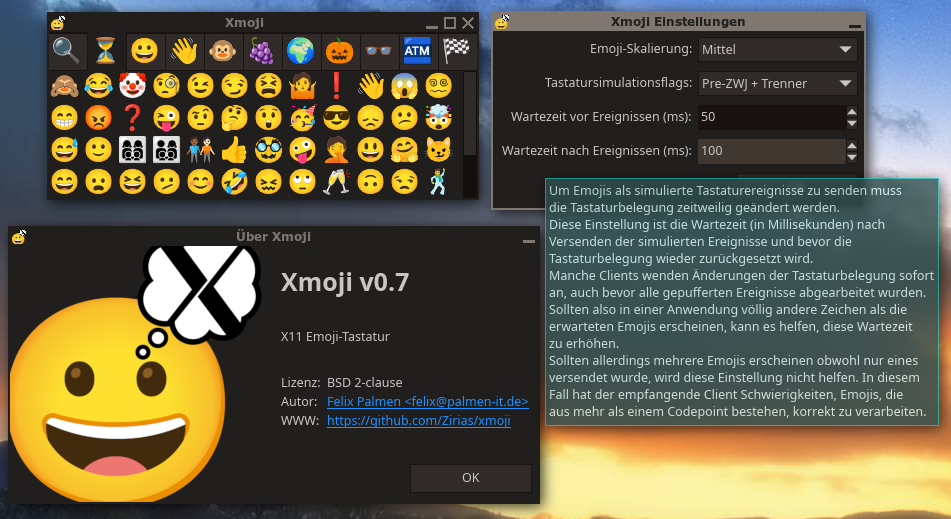Pick the angry red face emoji
The height and width of the screenshot is (519, 951).
point(98,118)
